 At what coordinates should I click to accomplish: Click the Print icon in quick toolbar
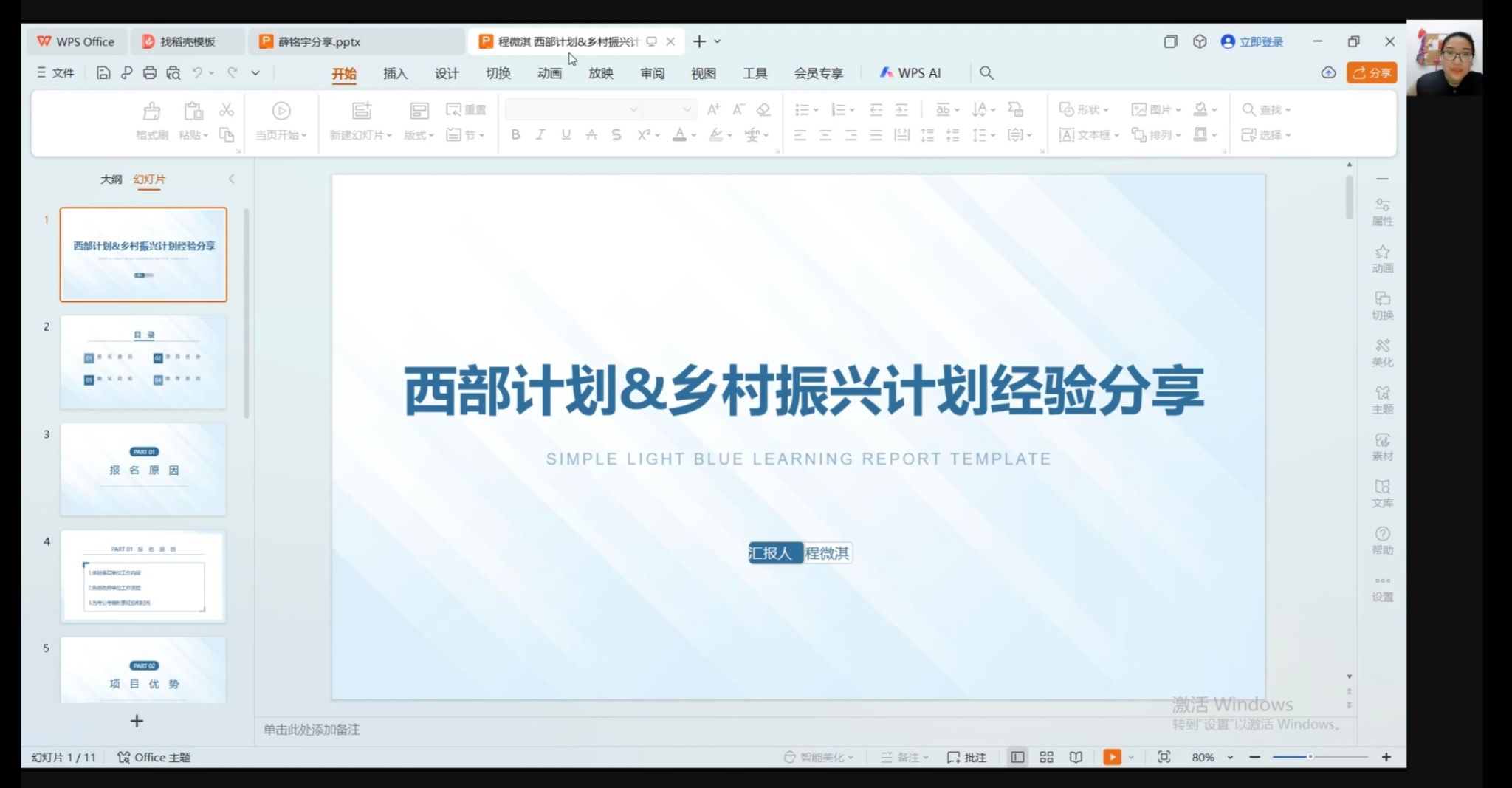point(150,72)
